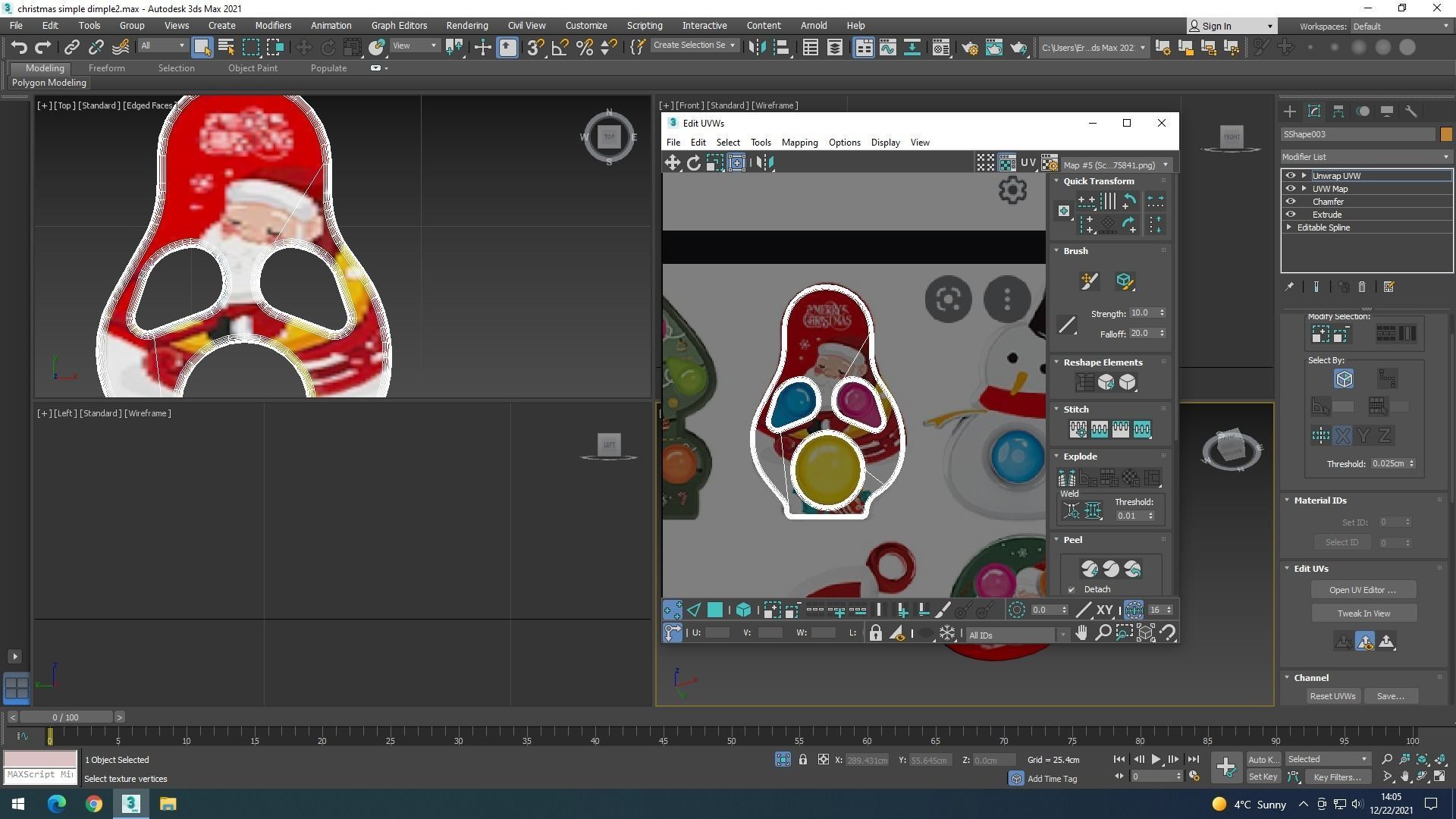Screen dimensions: 1456x819
Task: Click the object color swatch beside SShape003
Action: click(x=1446, y=134)
